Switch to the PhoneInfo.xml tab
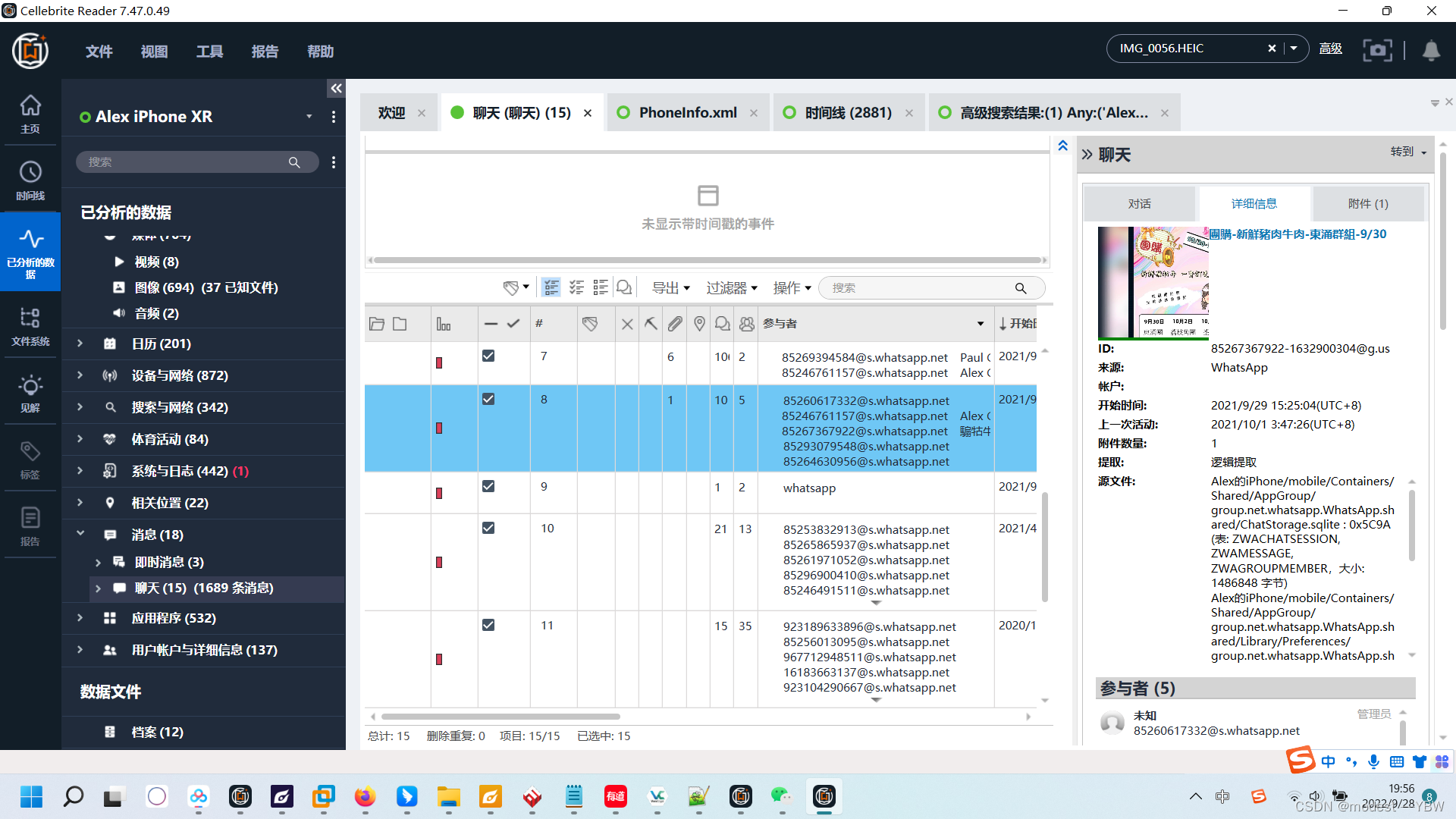The image size is (1456, 819). [687, 113]
